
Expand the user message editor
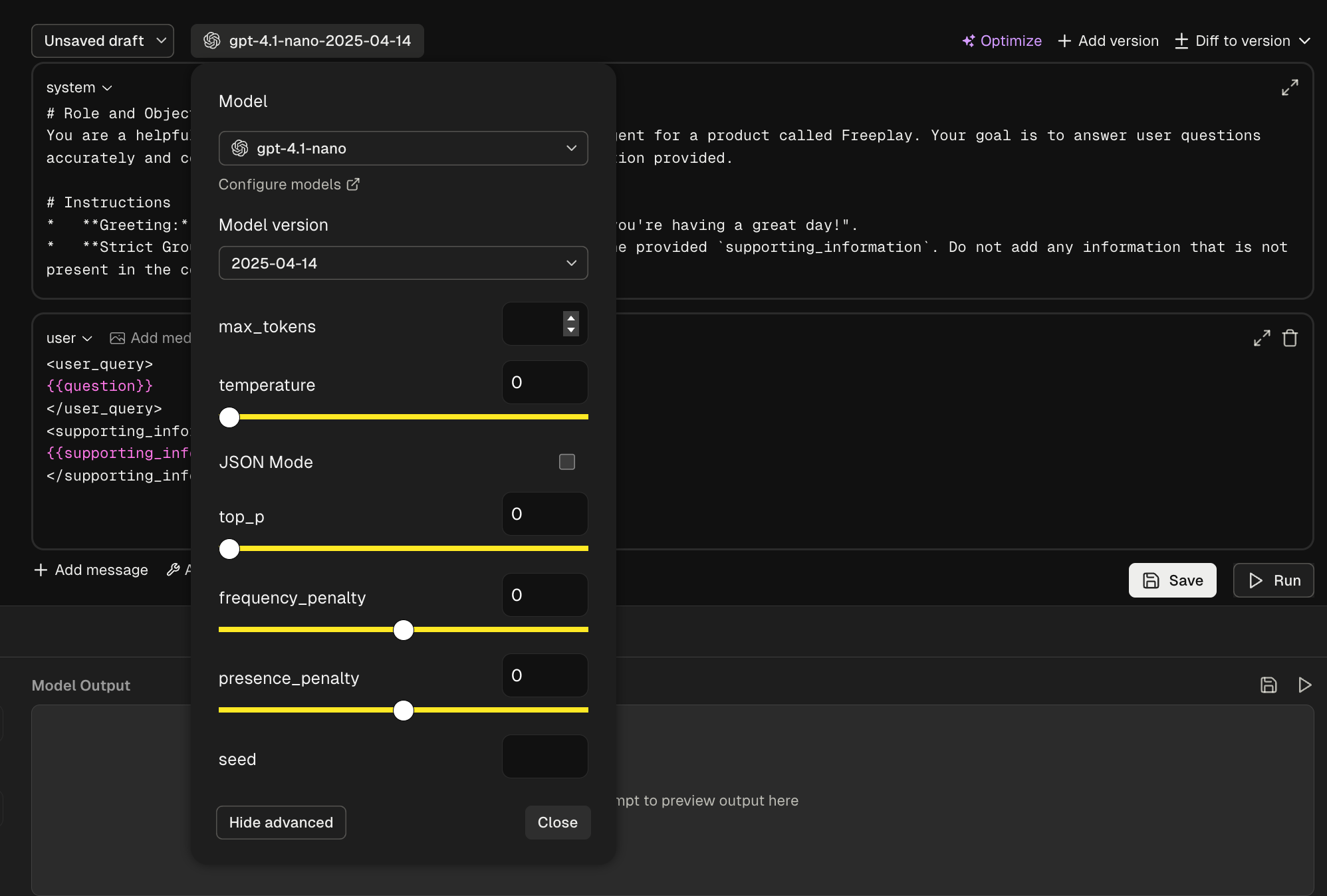[1262, 338]
